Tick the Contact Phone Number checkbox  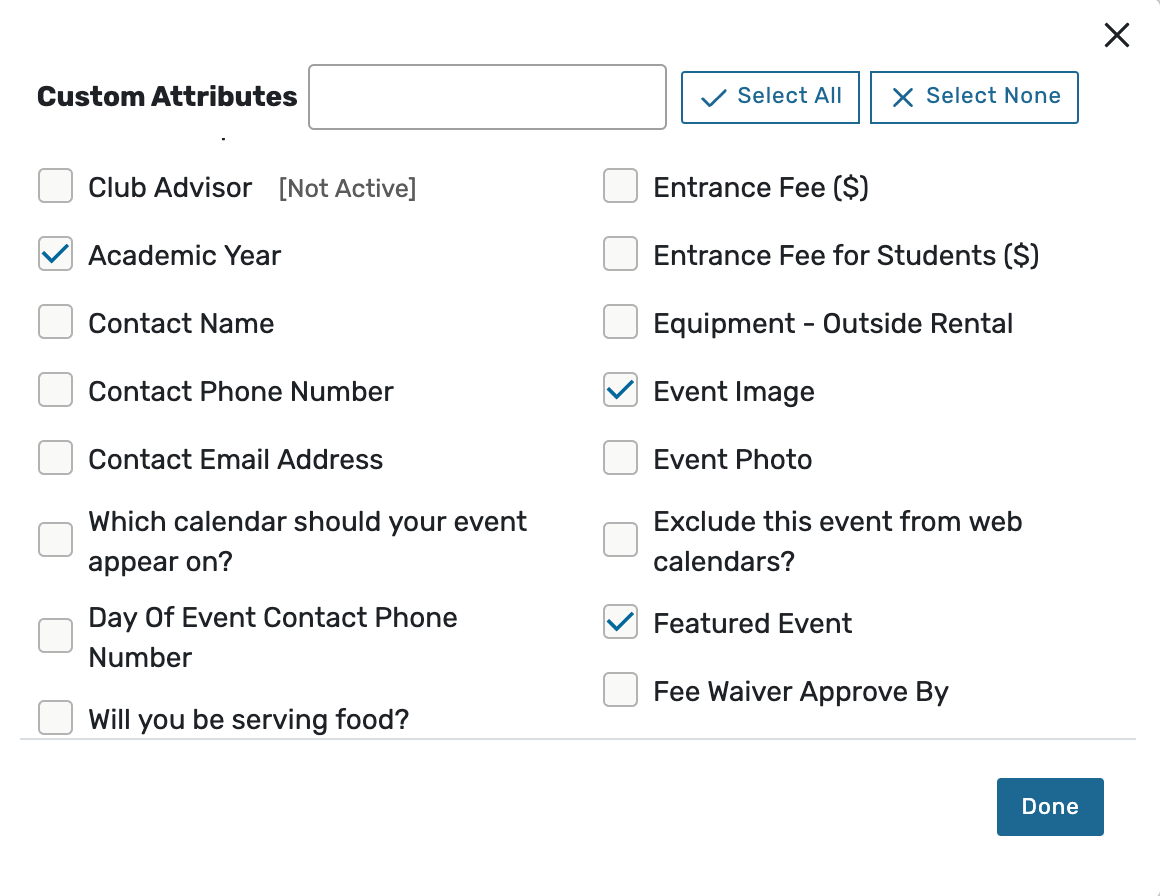[x=56, y=390]
